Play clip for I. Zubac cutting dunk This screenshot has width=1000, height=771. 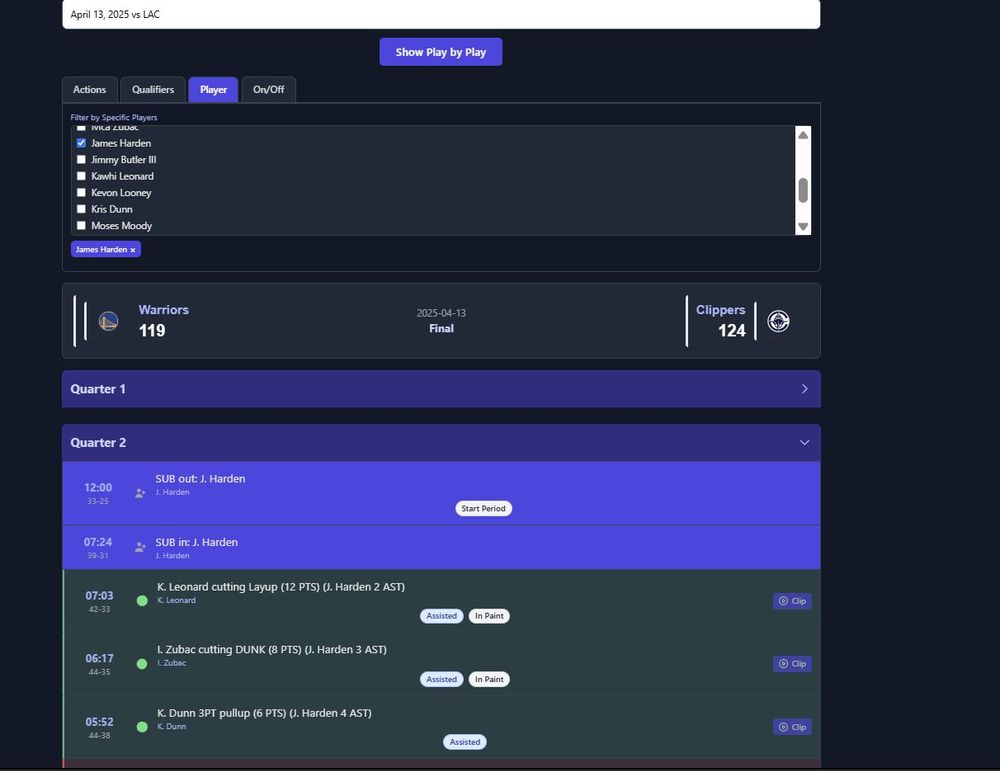[x=792, y=664]
